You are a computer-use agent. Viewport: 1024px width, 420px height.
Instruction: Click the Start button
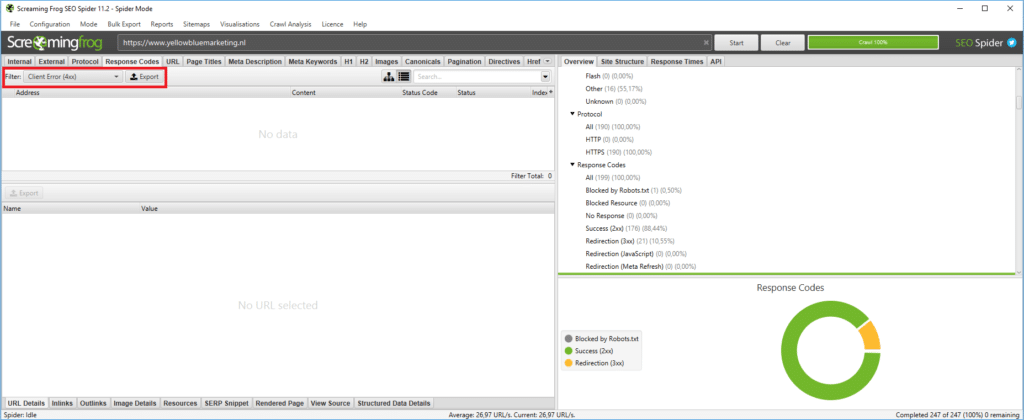click(x=736, y=42)
